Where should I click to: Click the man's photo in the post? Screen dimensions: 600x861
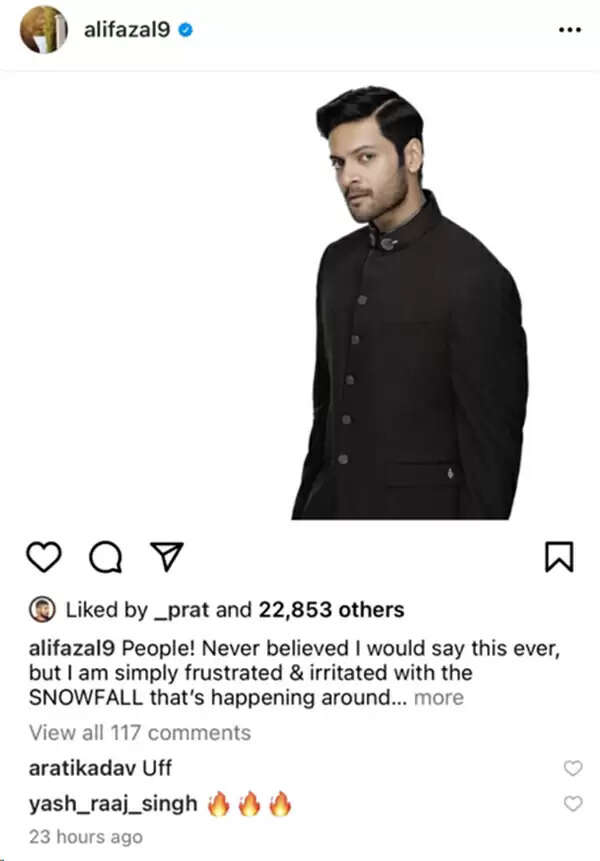410,302
